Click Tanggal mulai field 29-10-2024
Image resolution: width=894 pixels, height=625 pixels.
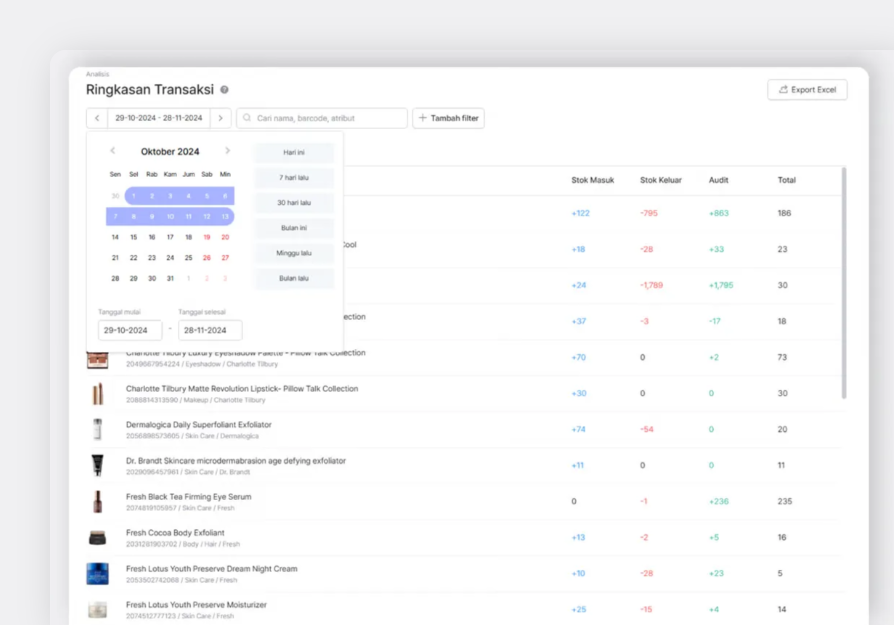tap(130, 330)
